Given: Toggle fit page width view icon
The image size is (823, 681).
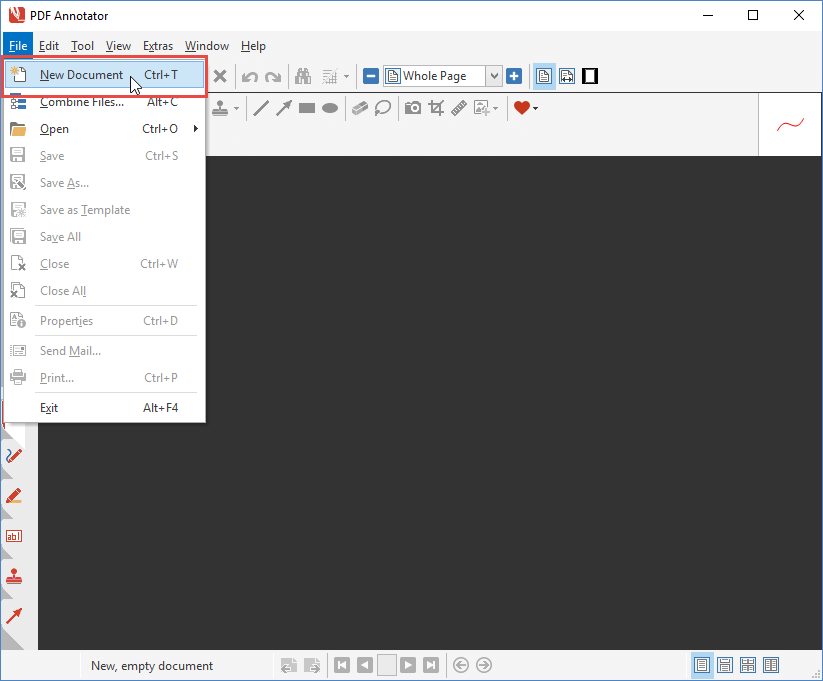Looking at the screenshot, I should click(567, 76).
